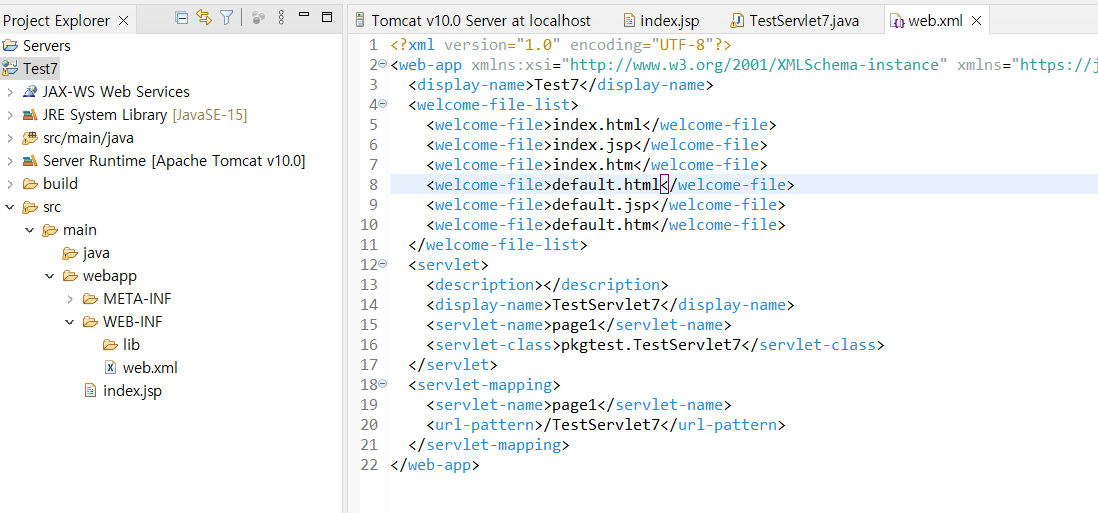
Task: Fold the servlet-mapping element at line 18
Action: point(382,384)
